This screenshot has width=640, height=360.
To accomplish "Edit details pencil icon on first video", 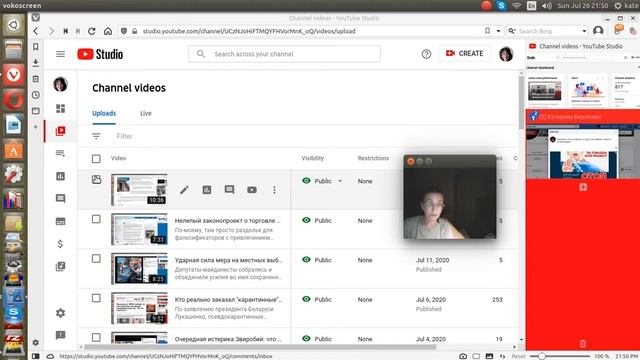I will pyautogui.click(x=184, y=190).
